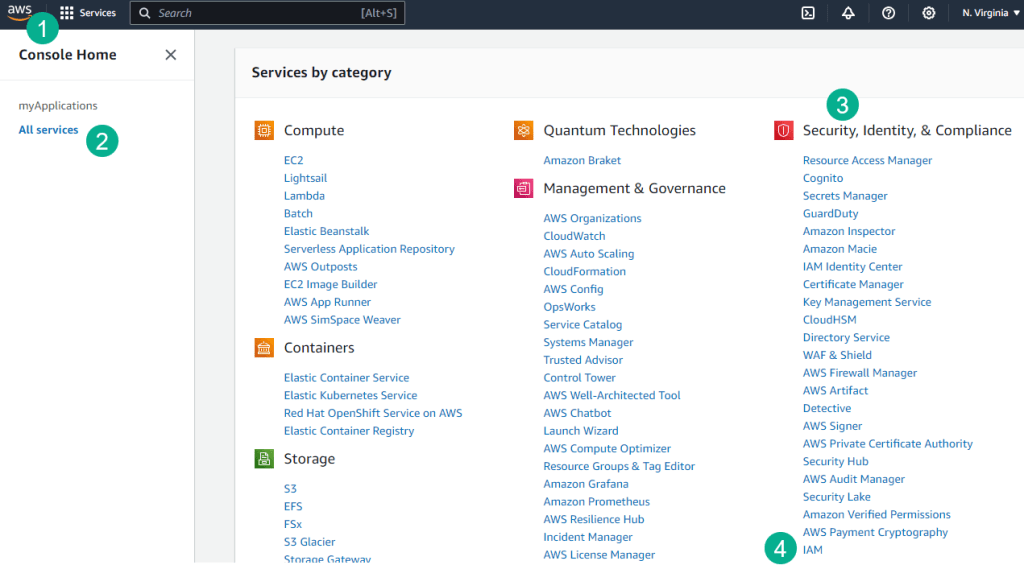1024x565 pixels.
Task: Open the settings gear in the header
Action: pyautogui.click(x=928, y=13)
